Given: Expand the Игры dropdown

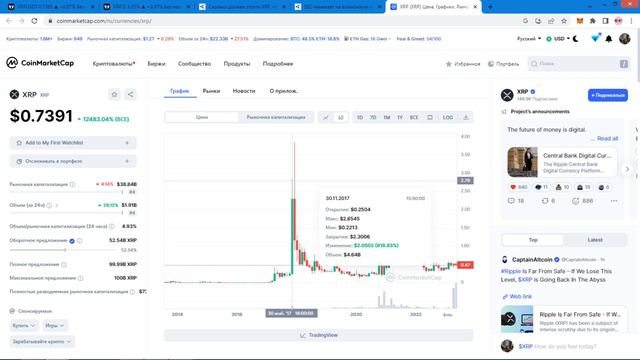Looking at the screenshot, I should tap(54, 326).
